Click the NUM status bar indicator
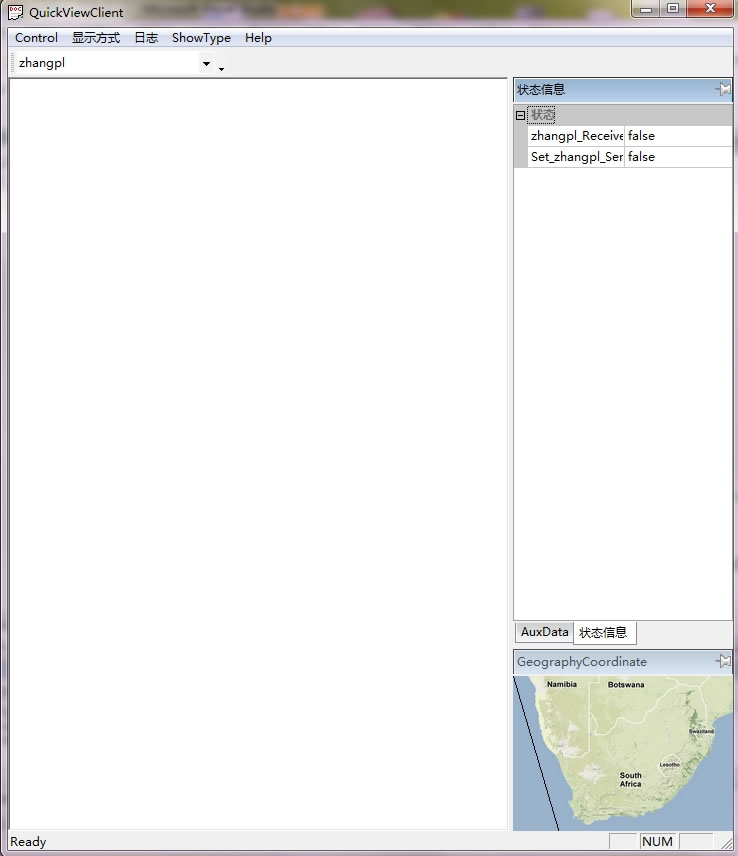Screen dimensions: 738x856 click(x=657, y=842)
